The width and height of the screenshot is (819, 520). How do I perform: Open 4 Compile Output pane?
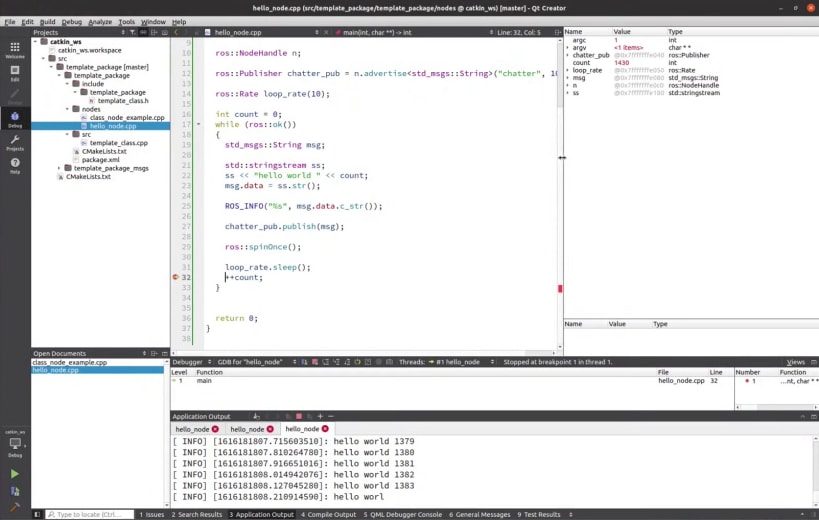[329, 515]
